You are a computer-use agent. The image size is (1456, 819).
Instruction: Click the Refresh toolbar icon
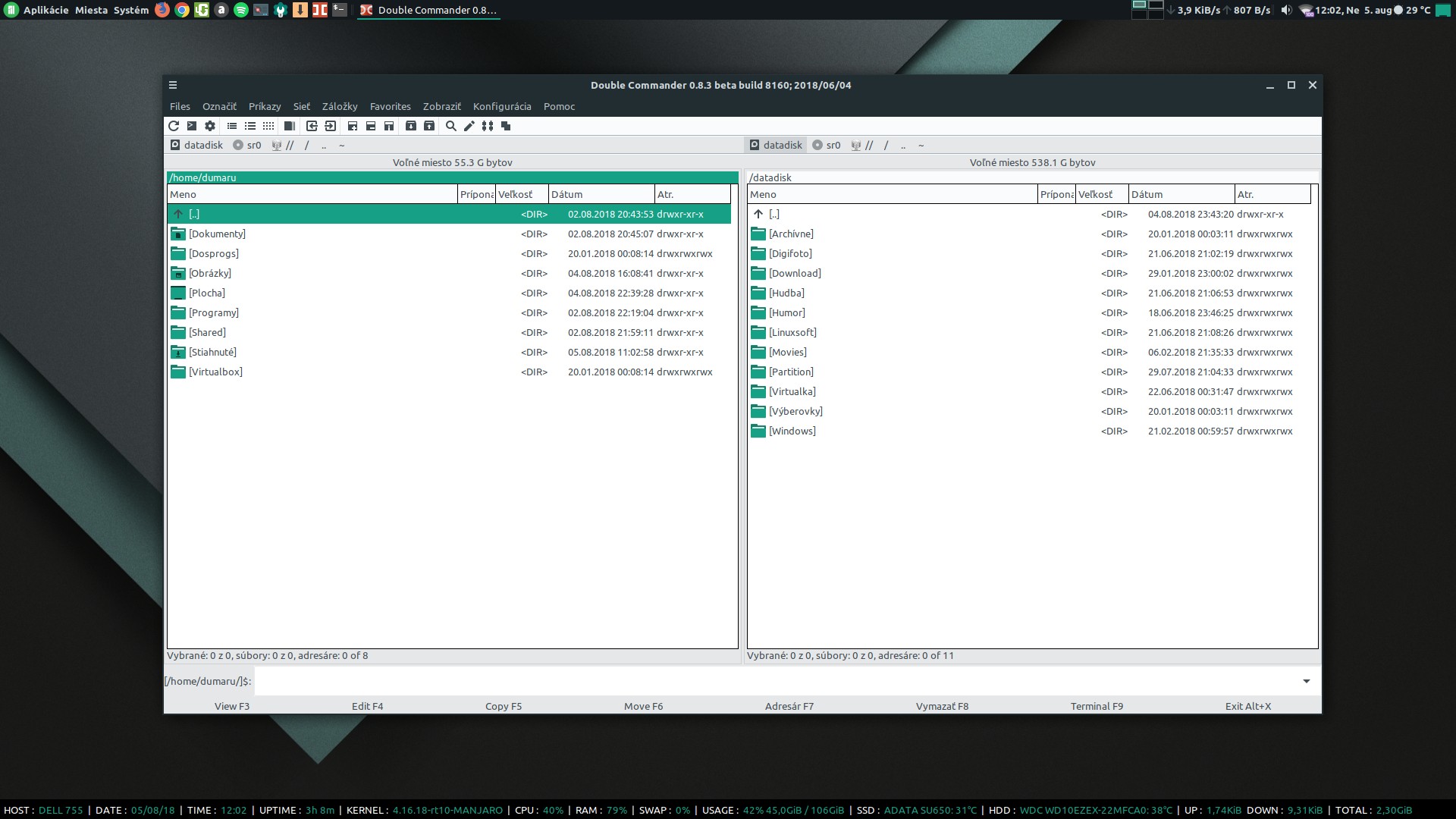[174, 126]
